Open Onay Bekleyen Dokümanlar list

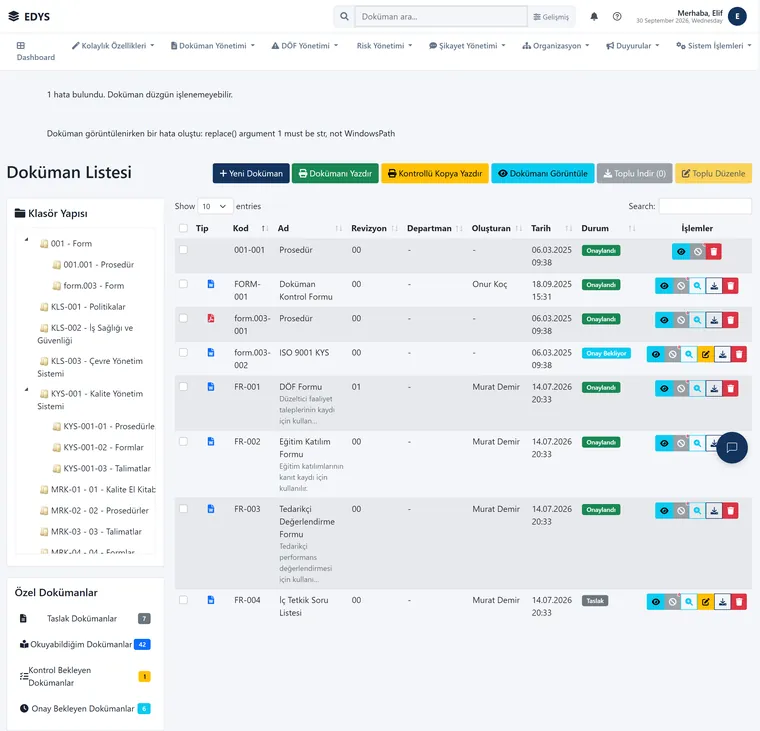coord(83,708)
